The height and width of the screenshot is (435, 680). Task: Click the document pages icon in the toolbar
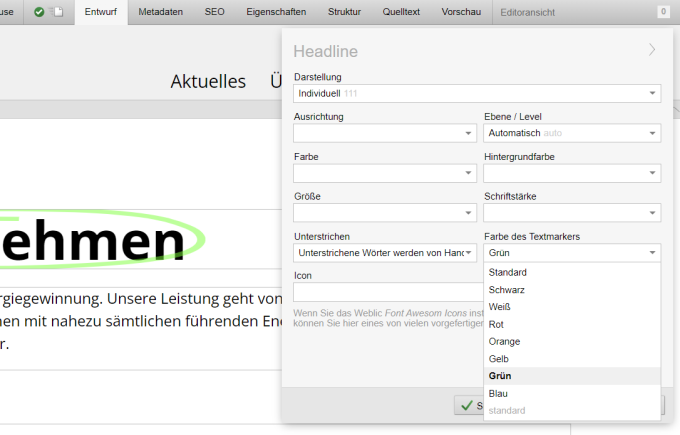pyautogui.click(x=56, y=12)
